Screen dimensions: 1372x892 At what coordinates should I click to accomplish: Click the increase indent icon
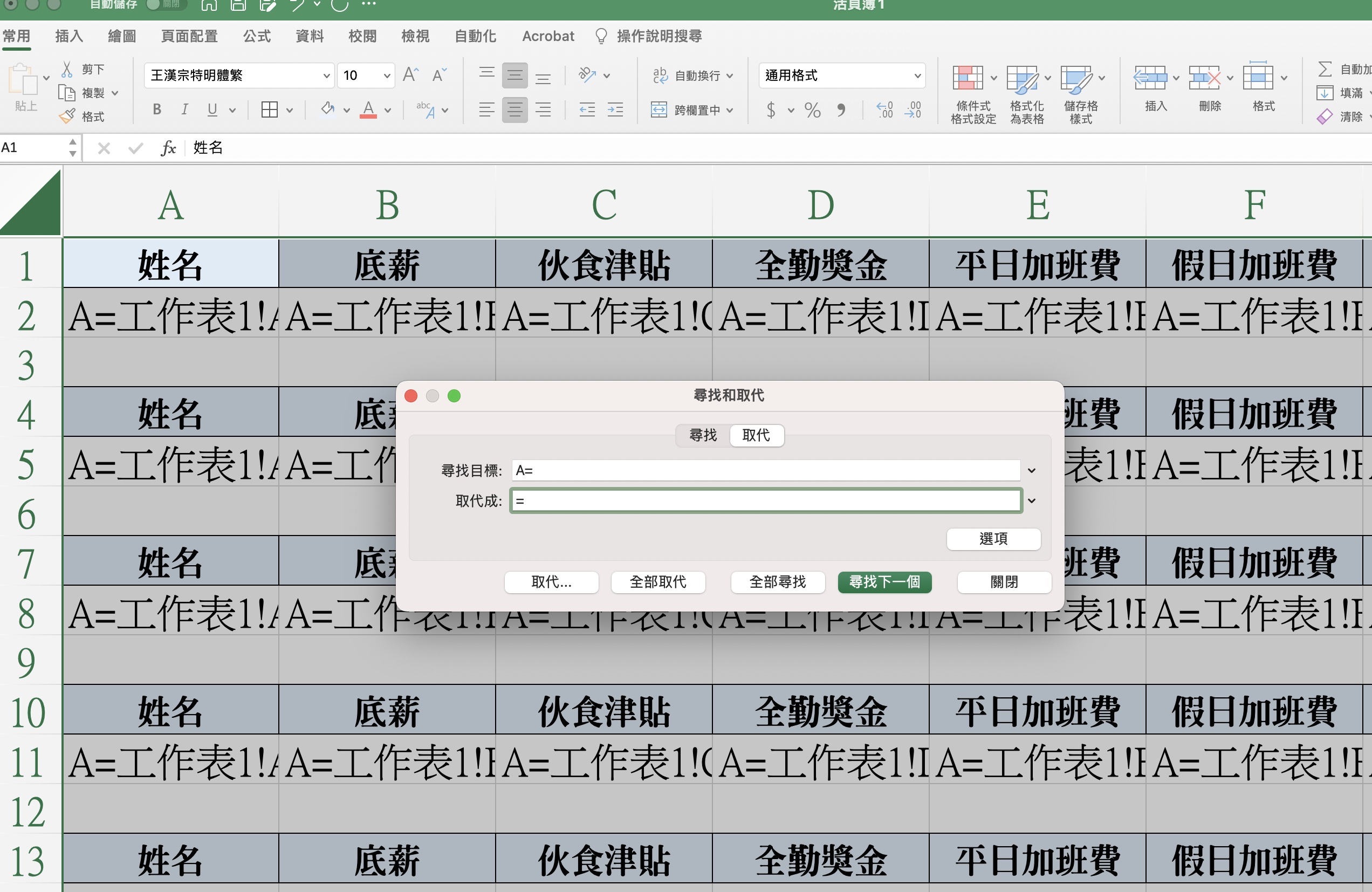point(615,109)
